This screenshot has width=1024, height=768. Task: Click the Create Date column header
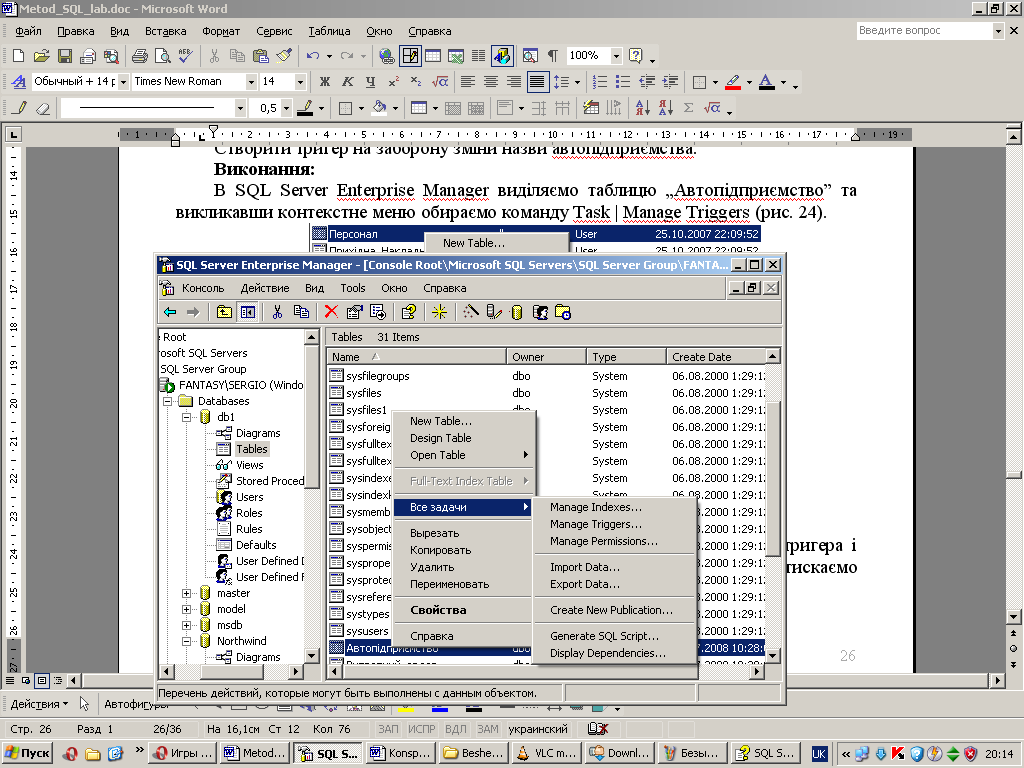tap(716, 357)
